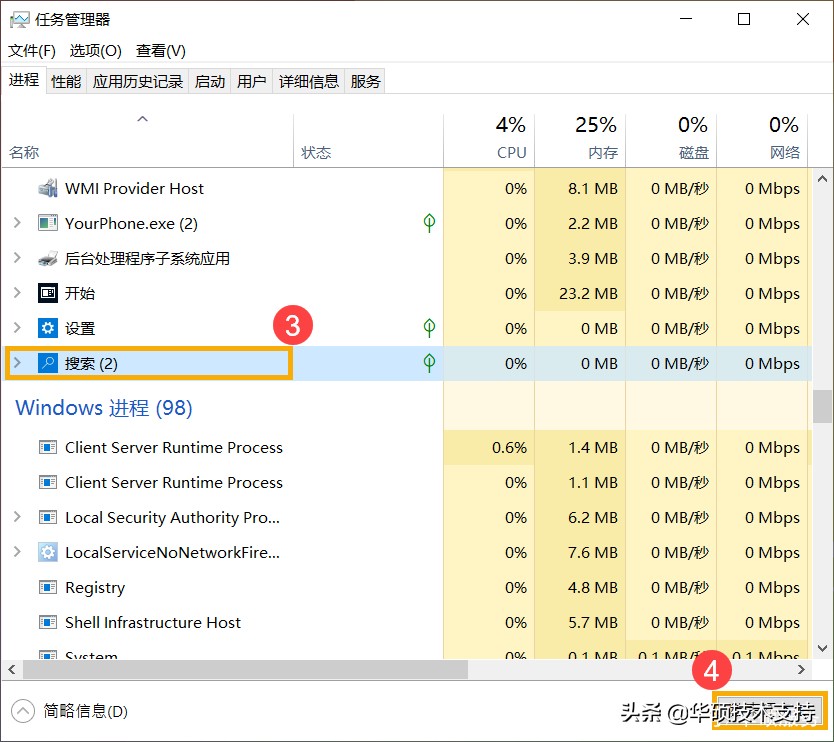Click the 设置 gear icon

[46, 328]
